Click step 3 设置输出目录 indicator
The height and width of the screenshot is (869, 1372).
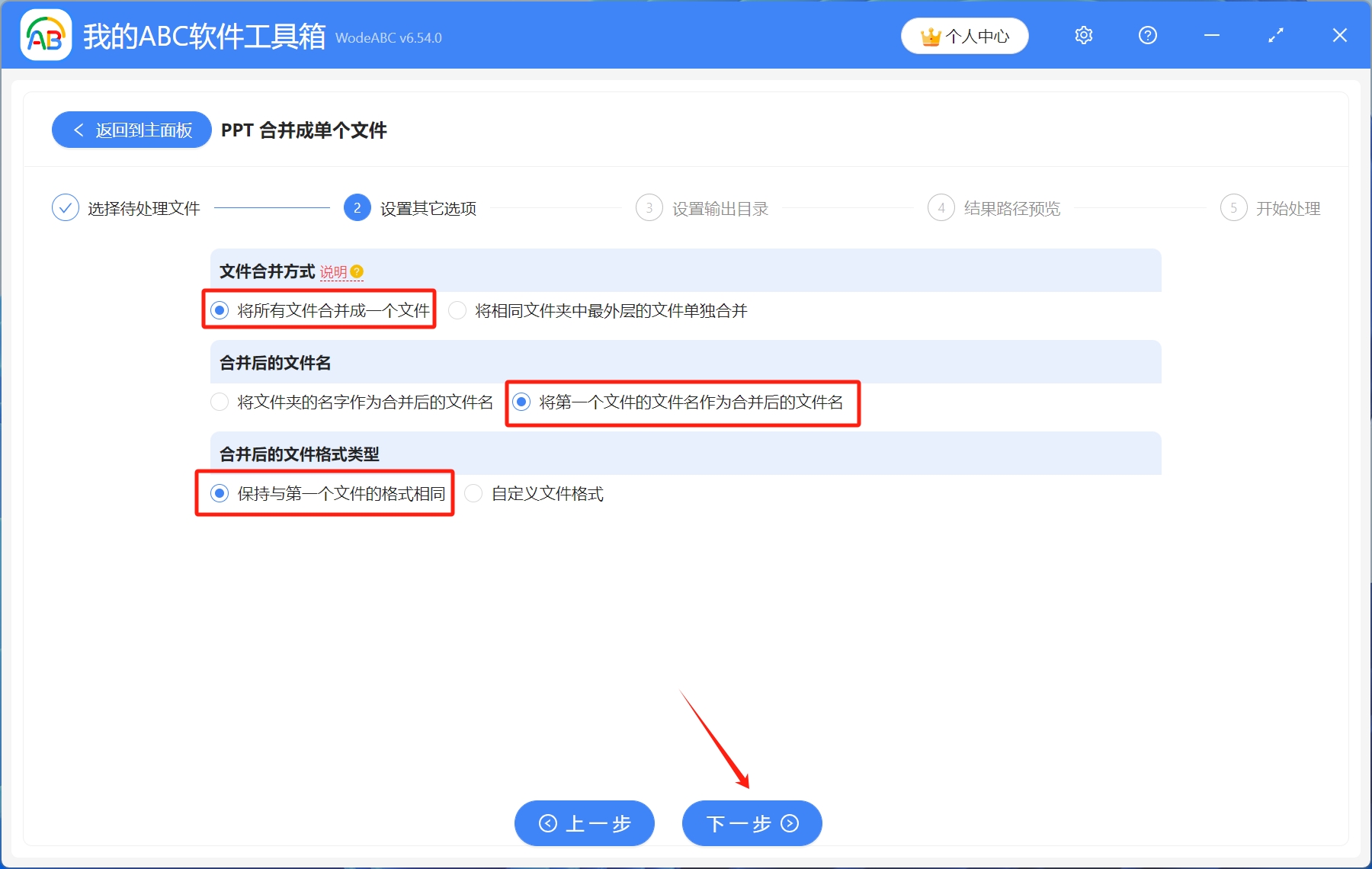[x=649, y=207]
